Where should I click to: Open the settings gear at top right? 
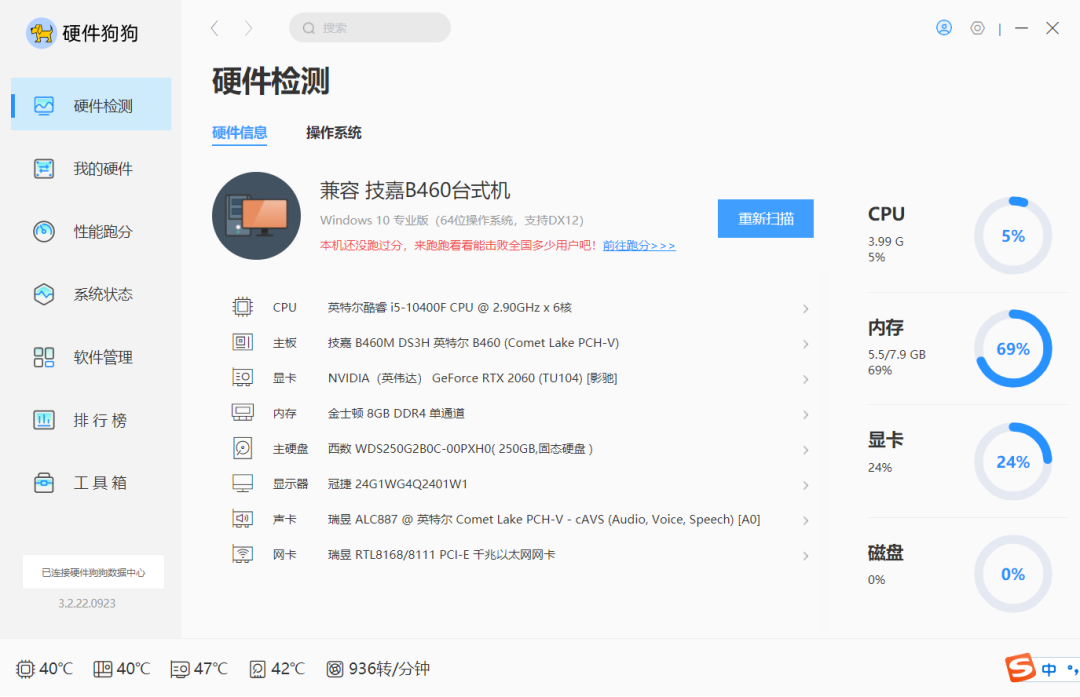click(977, 27)
